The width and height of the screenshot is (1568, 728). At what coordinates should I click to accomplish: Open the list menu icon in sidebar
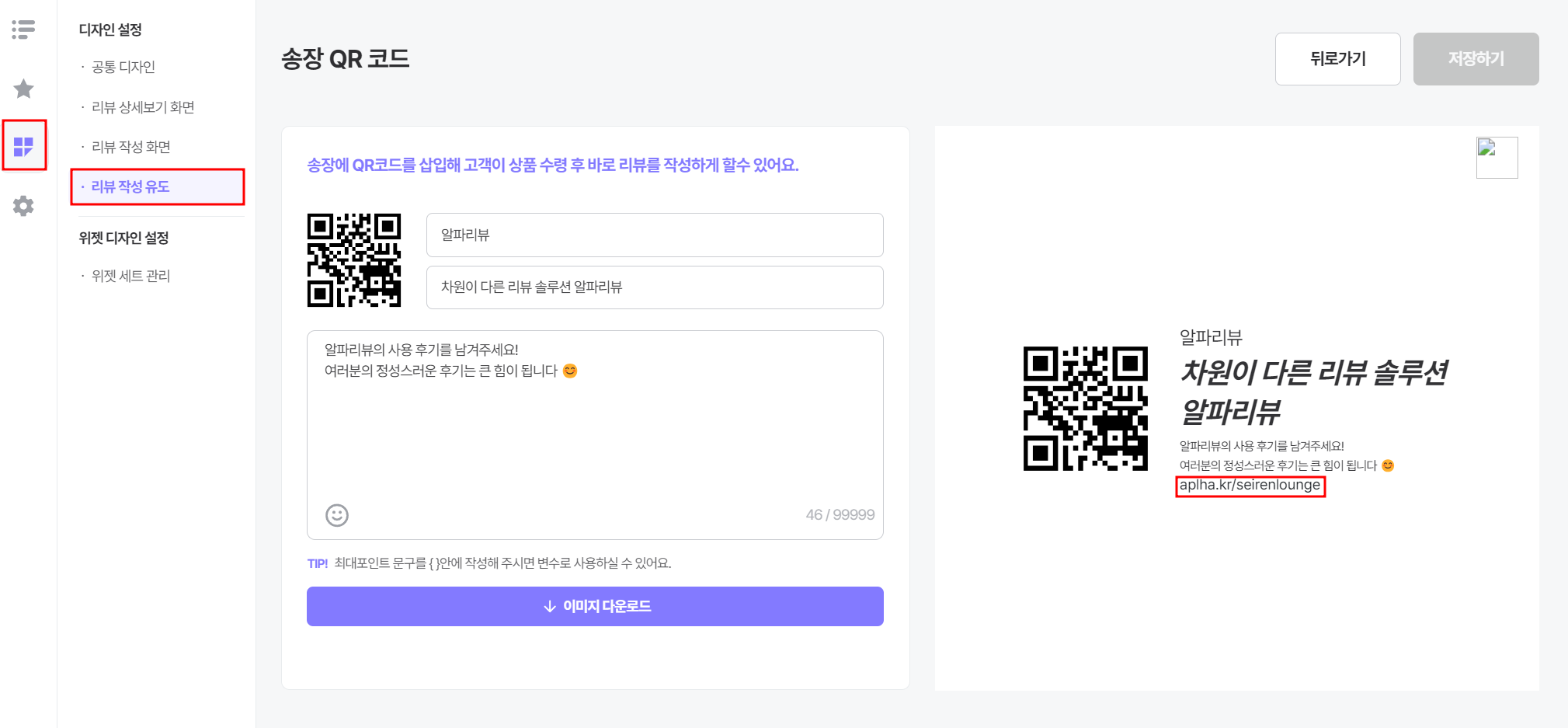pyautogui.click(x=23, y=30)
